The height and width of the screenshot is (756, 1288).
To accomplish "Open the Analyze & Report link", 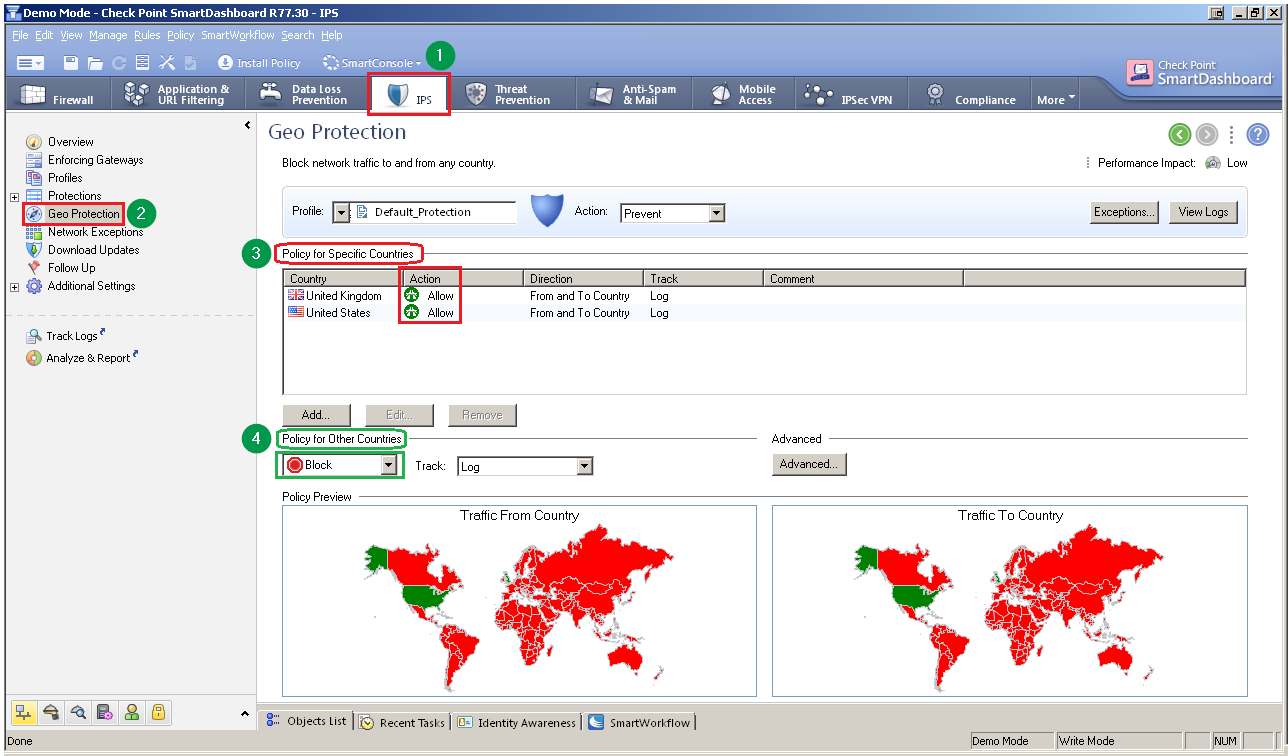I will coord(88,358).
